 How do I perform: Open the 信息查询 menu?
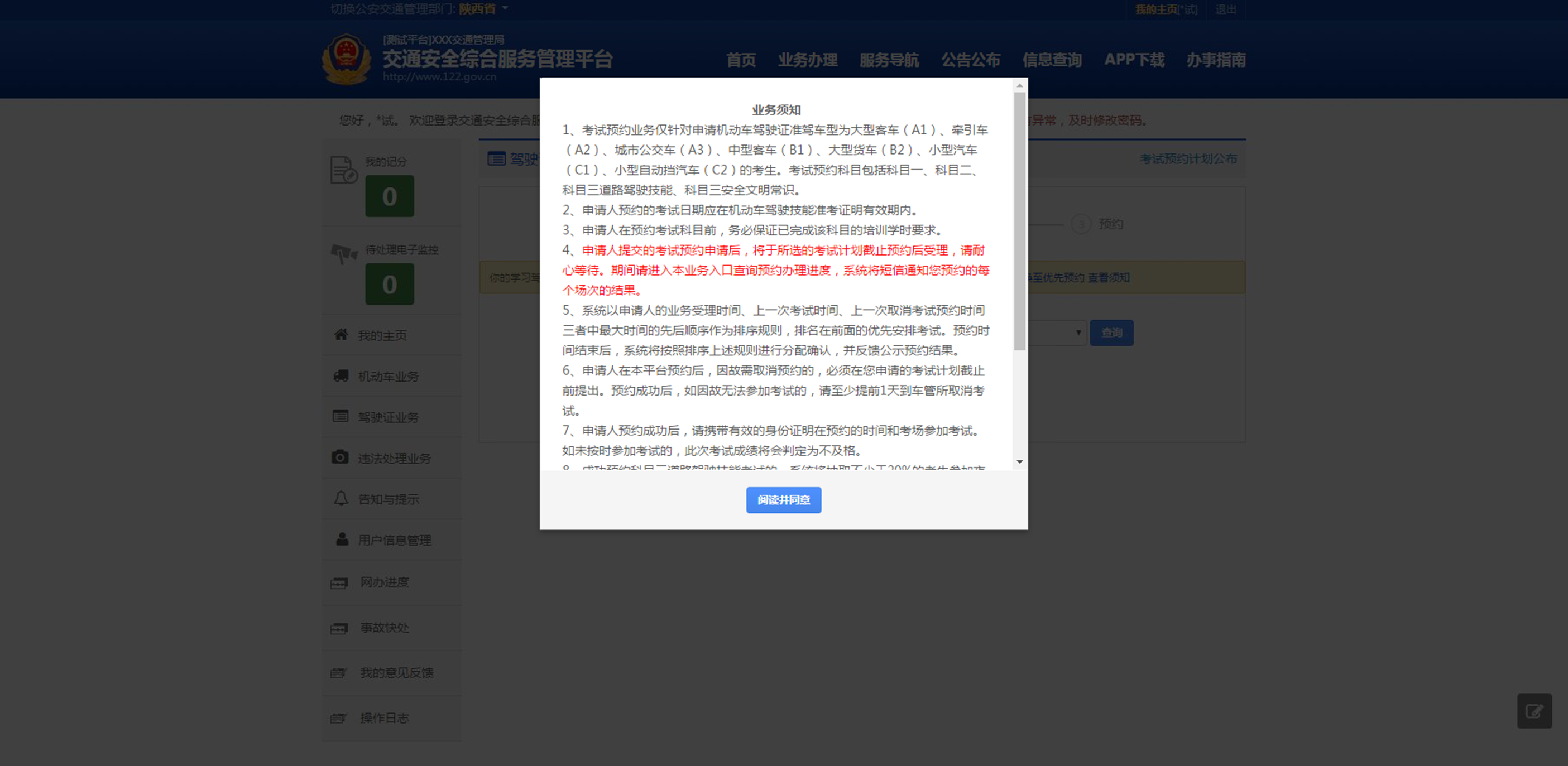click(1052, 60)
